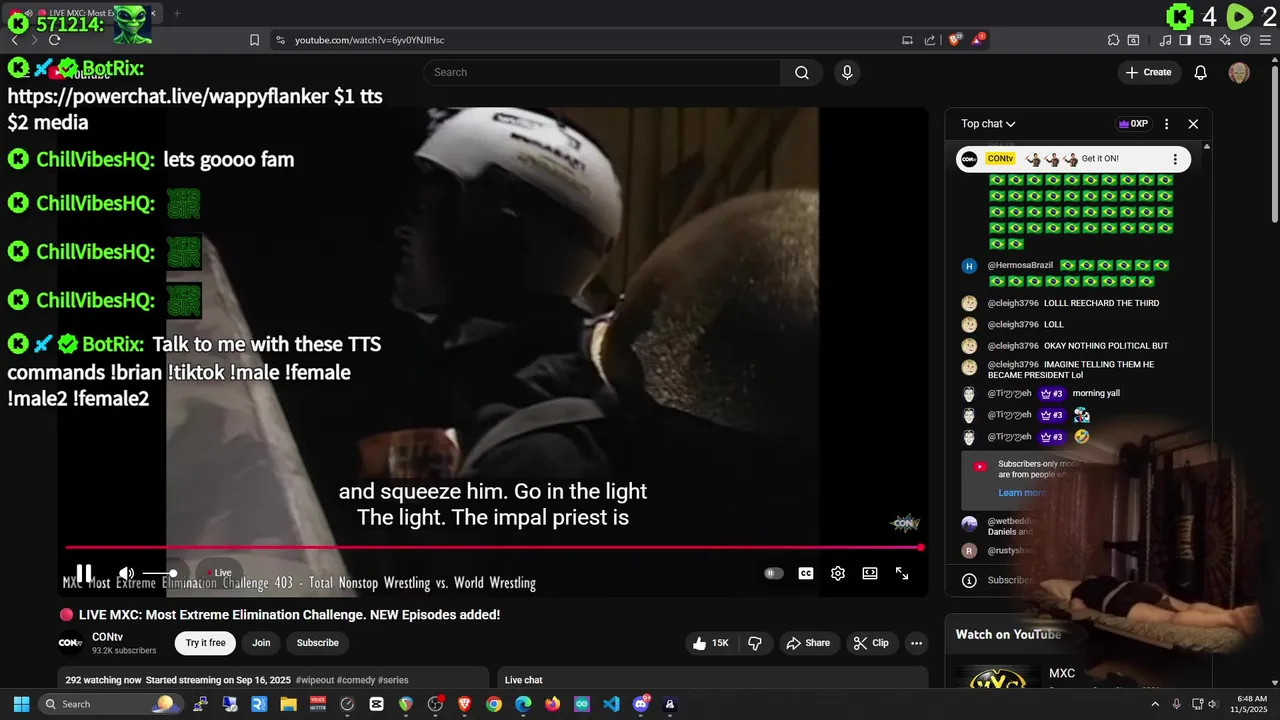This screenshot has width=1280, height=720.
Task: Open the CONtv channel name link
Action: [107, 637]
